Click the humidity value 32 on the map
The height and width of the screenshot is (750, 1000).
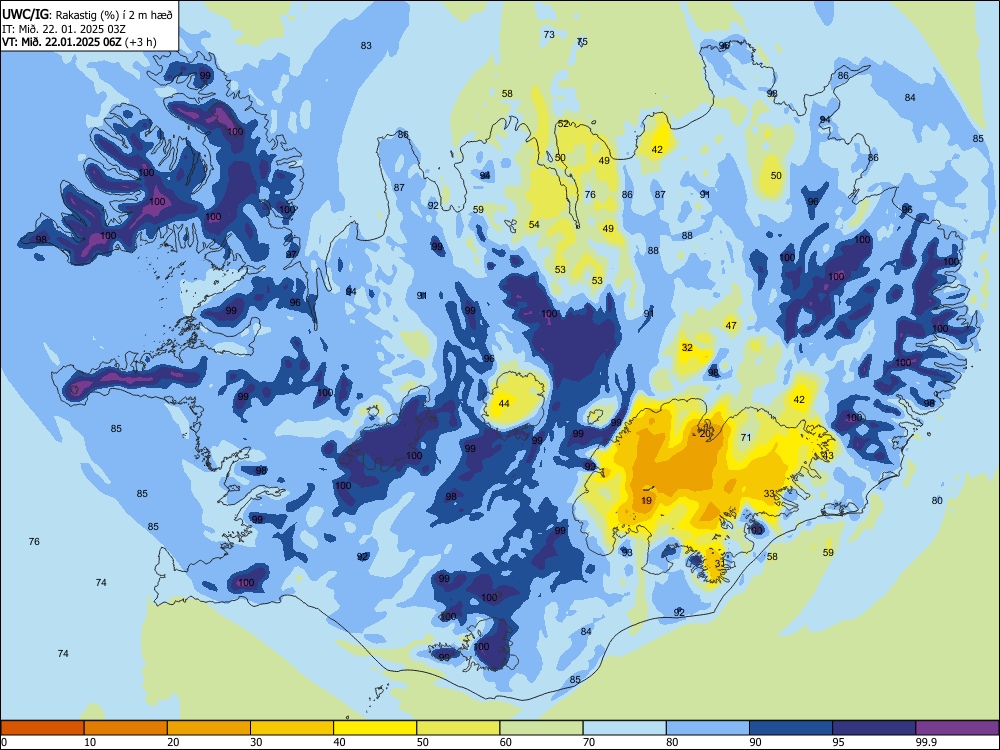coord(687,348)
